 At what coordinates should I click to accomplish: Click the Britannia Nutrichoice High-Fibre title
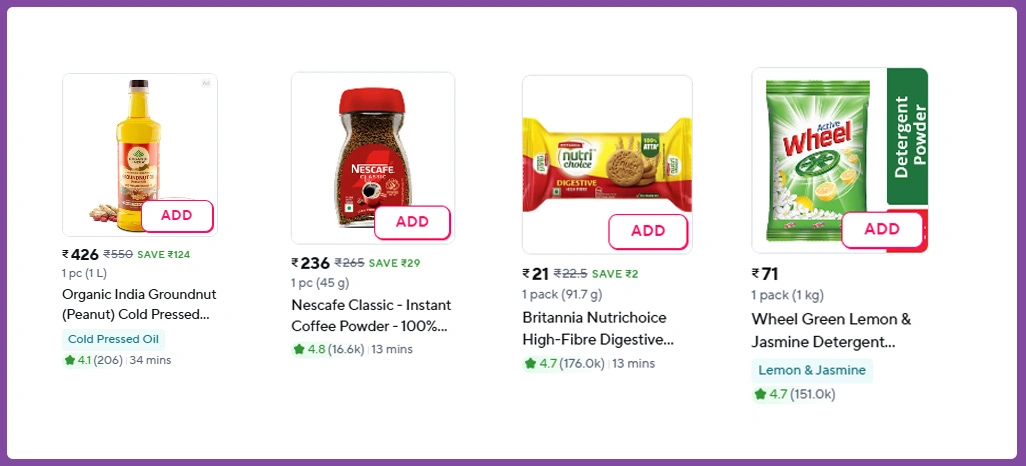[598, 328]
